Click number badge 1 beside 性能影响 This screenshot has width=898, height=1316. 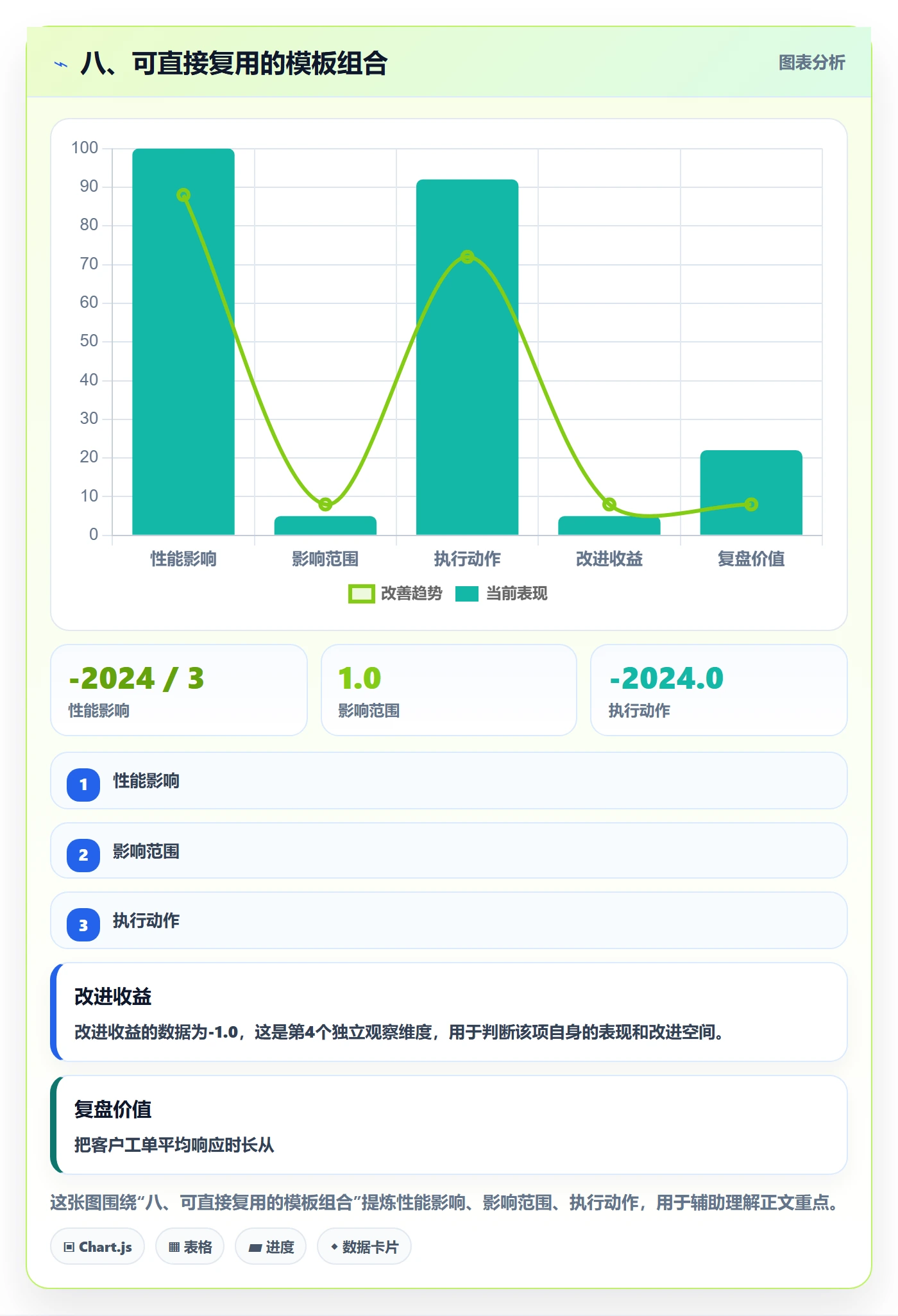tap(83, 784)
